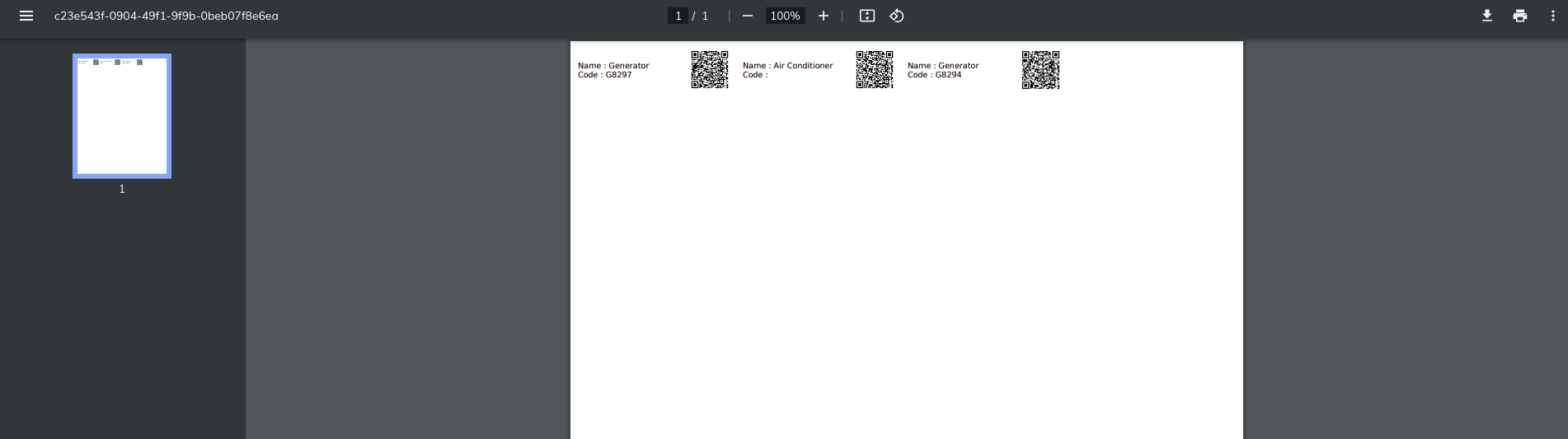The width and height of the screenshot is (1568, 439).
Task: Print the PDF document
Action: pyautogui.click(x=1520, y=16)
